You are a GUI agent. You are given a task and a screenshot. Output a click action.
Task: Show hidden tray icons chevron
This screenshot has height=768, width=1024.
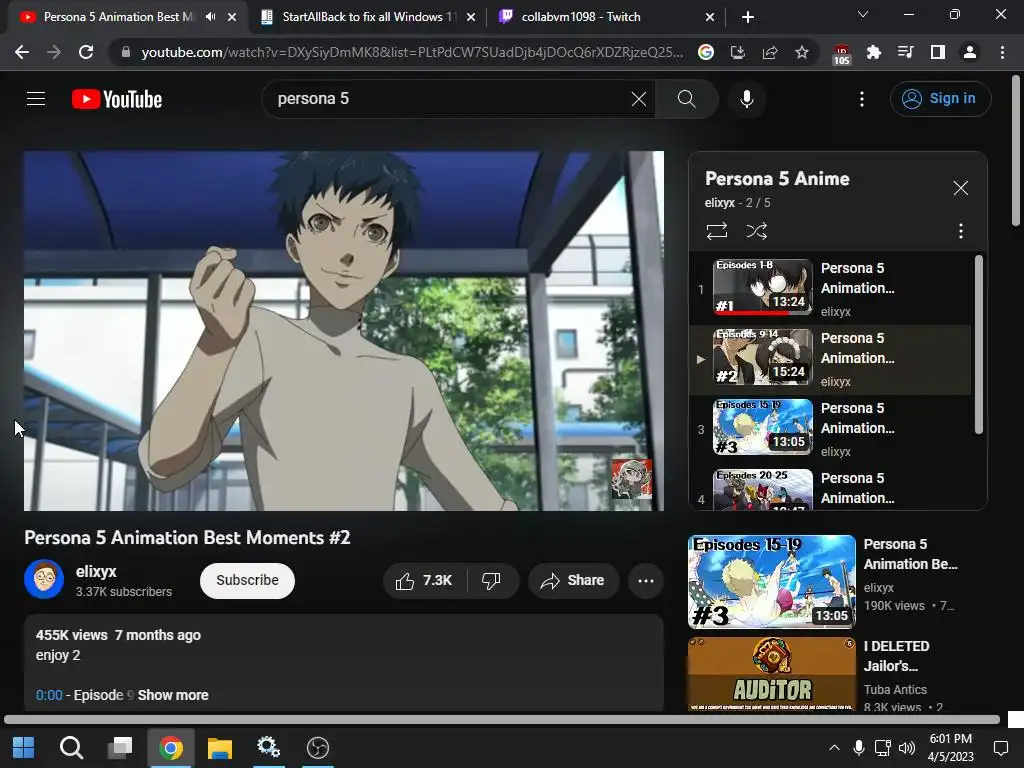click(x=834, y=748)
